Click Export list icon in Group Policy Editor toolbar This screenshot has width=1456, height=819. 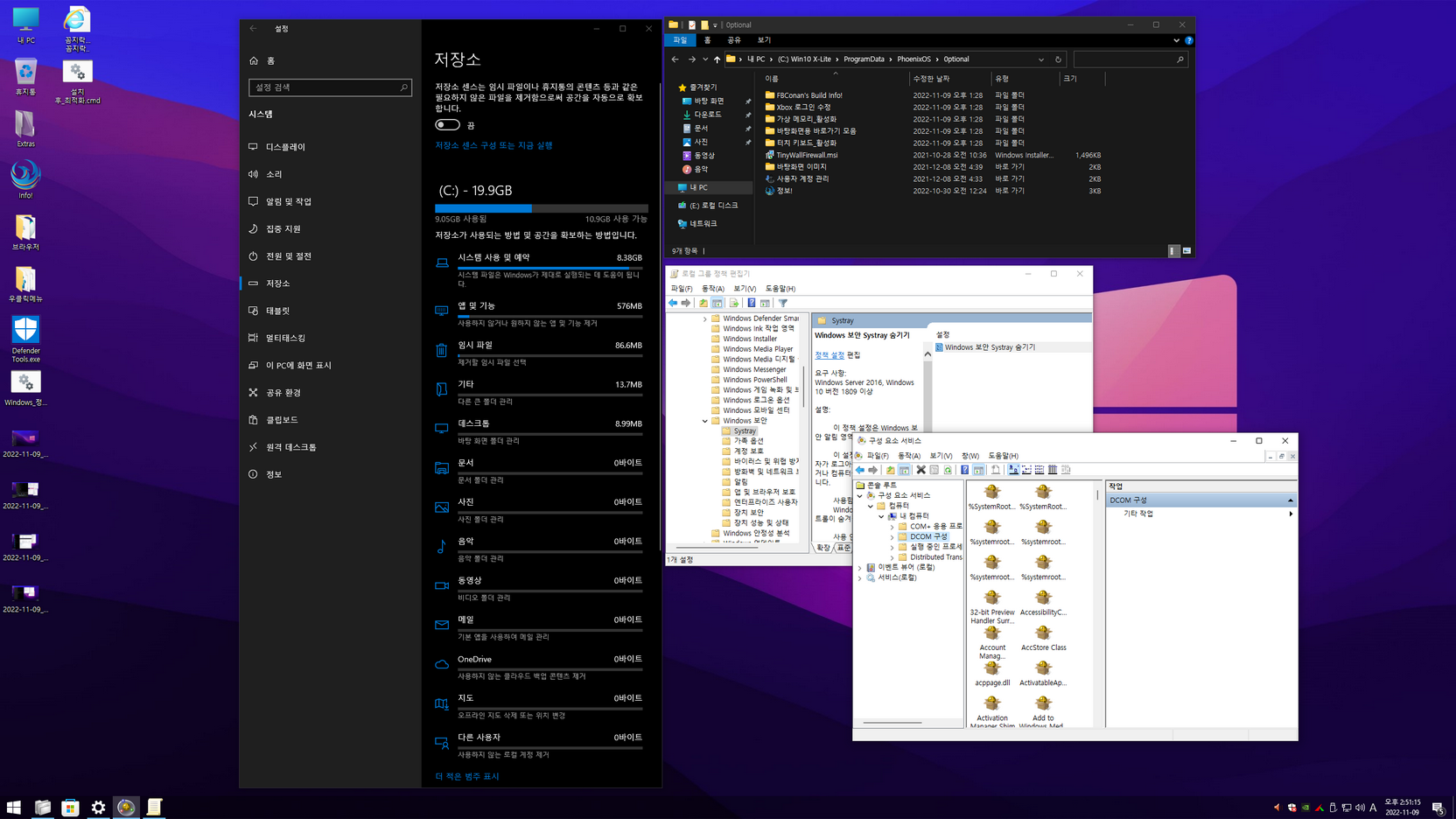[x=734, y=303]
